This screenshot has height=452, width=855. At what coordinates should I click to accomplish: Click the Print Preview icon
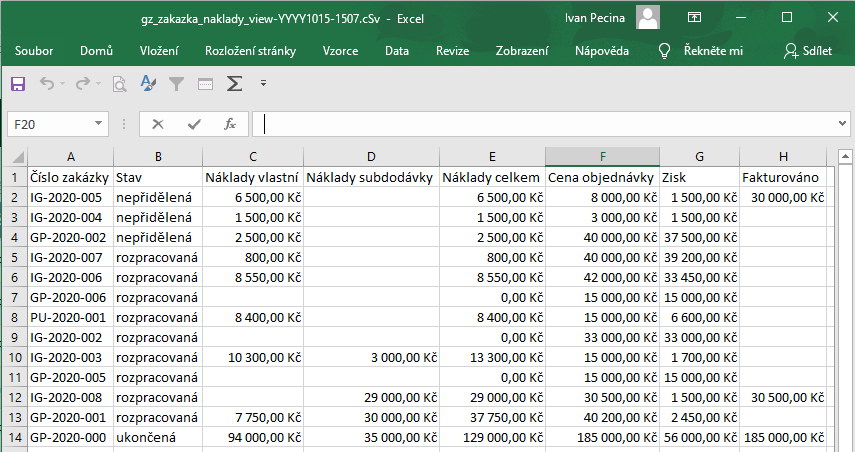click(119, 84)
